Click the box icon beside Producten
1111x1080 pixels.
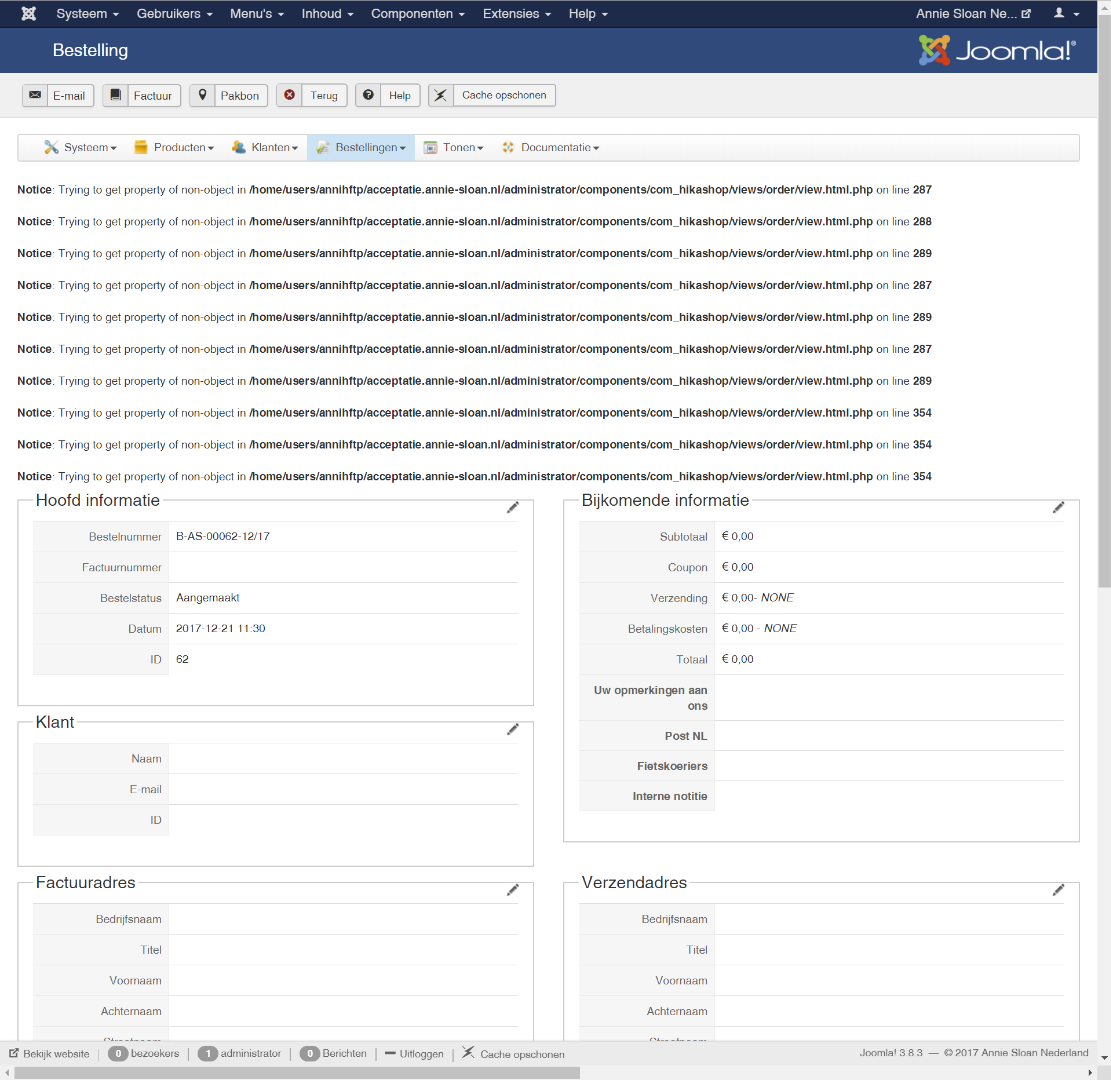(x=141, y=147)
